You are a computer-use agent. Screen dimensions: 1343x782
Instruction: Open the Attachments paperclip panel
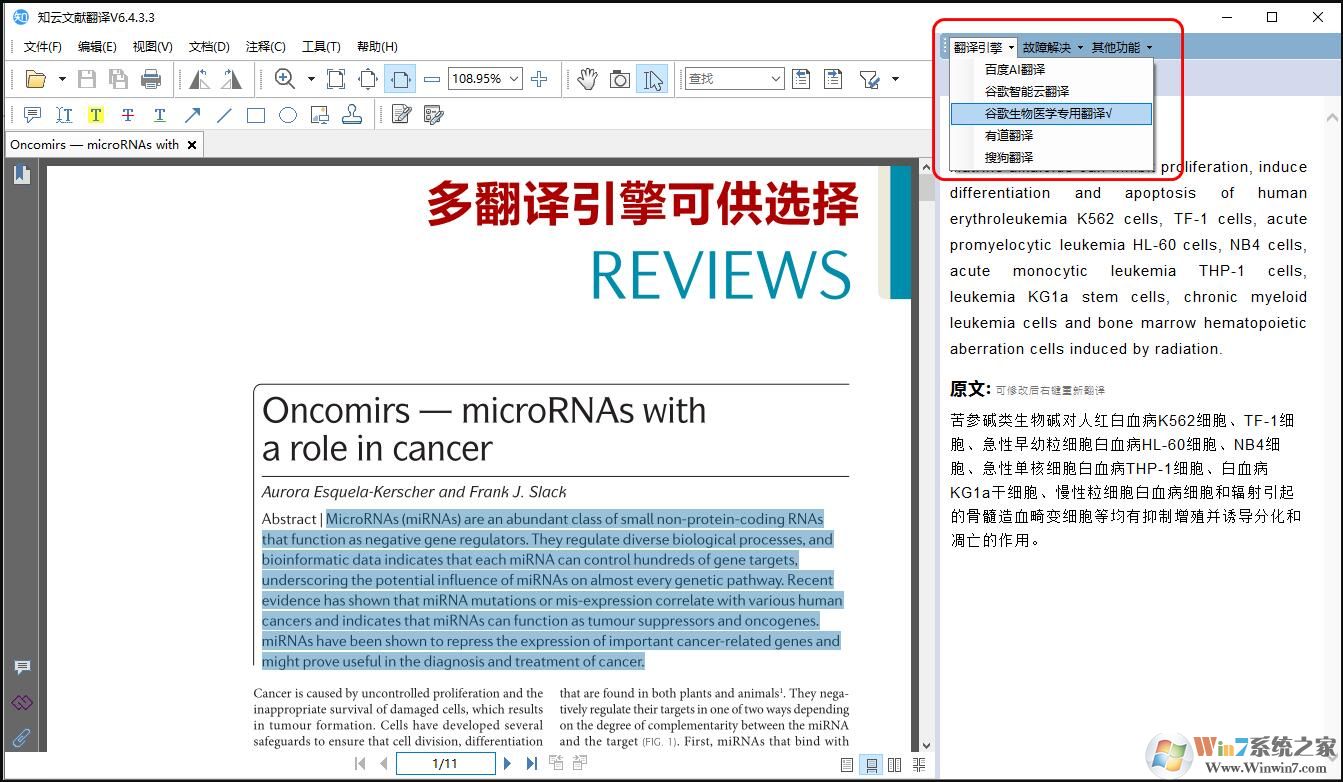(21, 739)
